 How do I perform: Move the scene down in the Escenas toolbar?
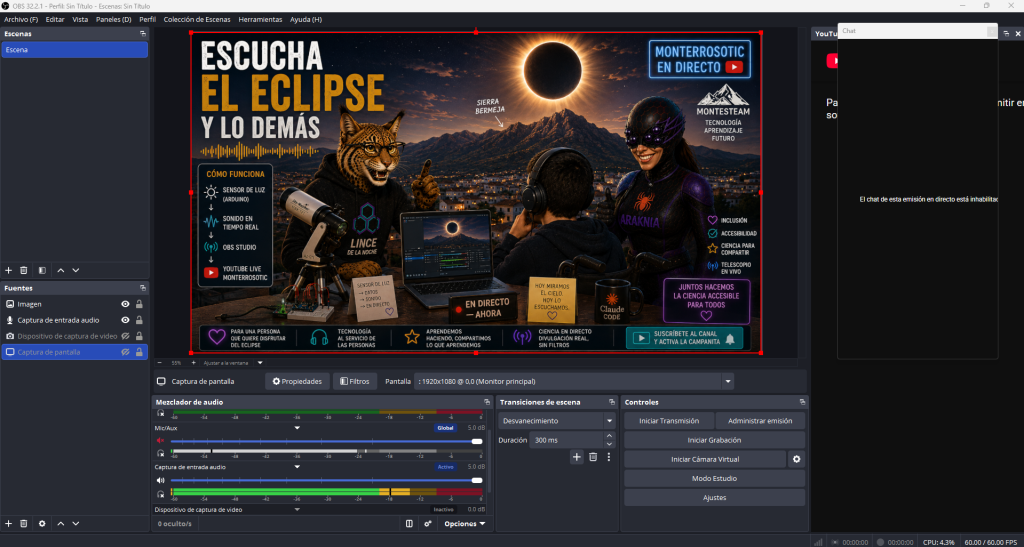click(76, 270)
